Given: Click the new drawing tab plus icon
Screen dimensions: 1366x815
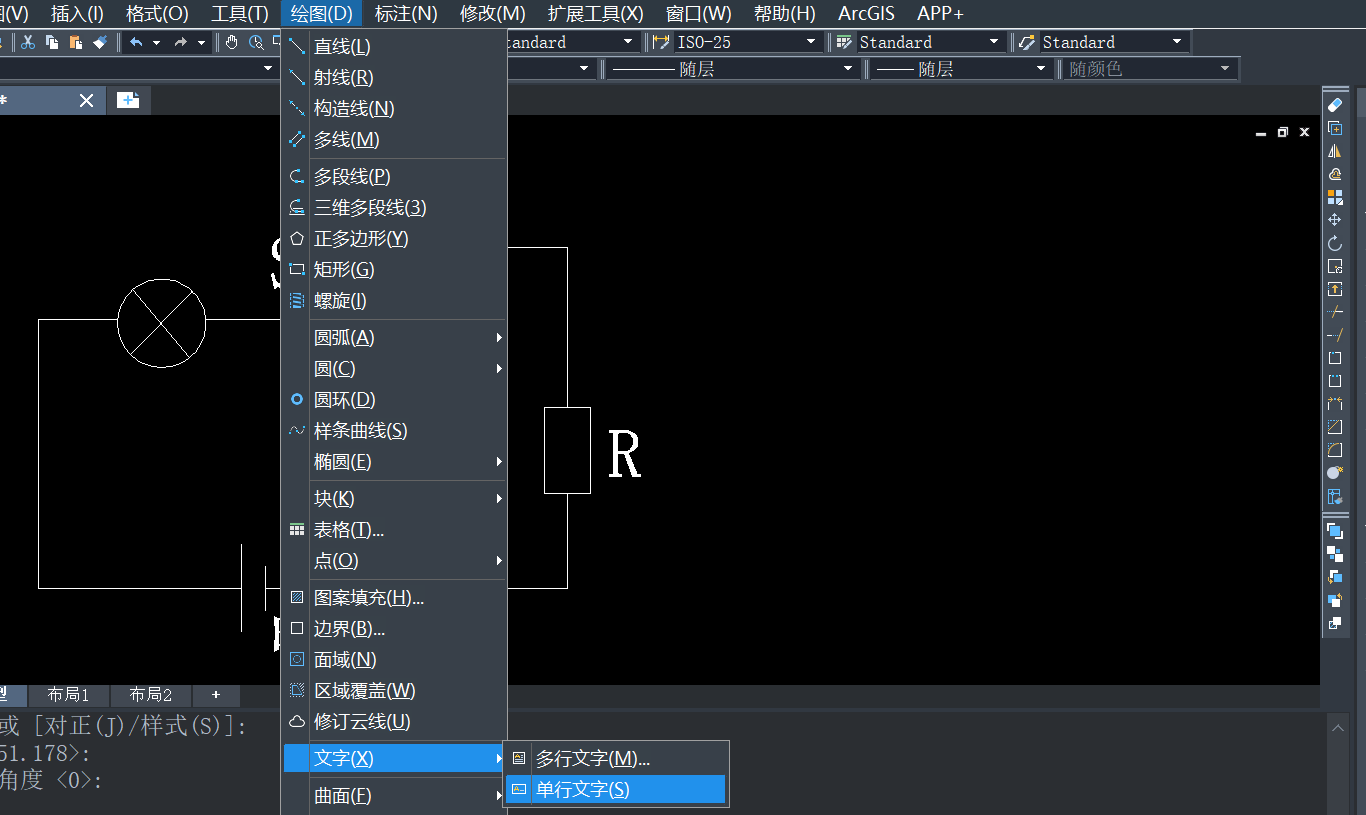Looking at the screenshot, I should [x=127, y=100].
